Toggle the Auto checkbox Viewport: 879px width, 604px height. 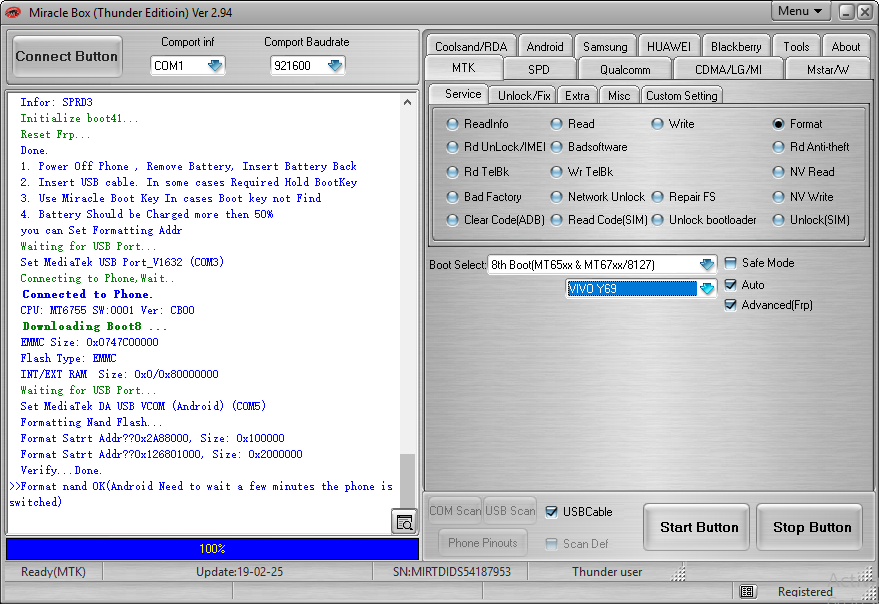click(x=730, y=285)
